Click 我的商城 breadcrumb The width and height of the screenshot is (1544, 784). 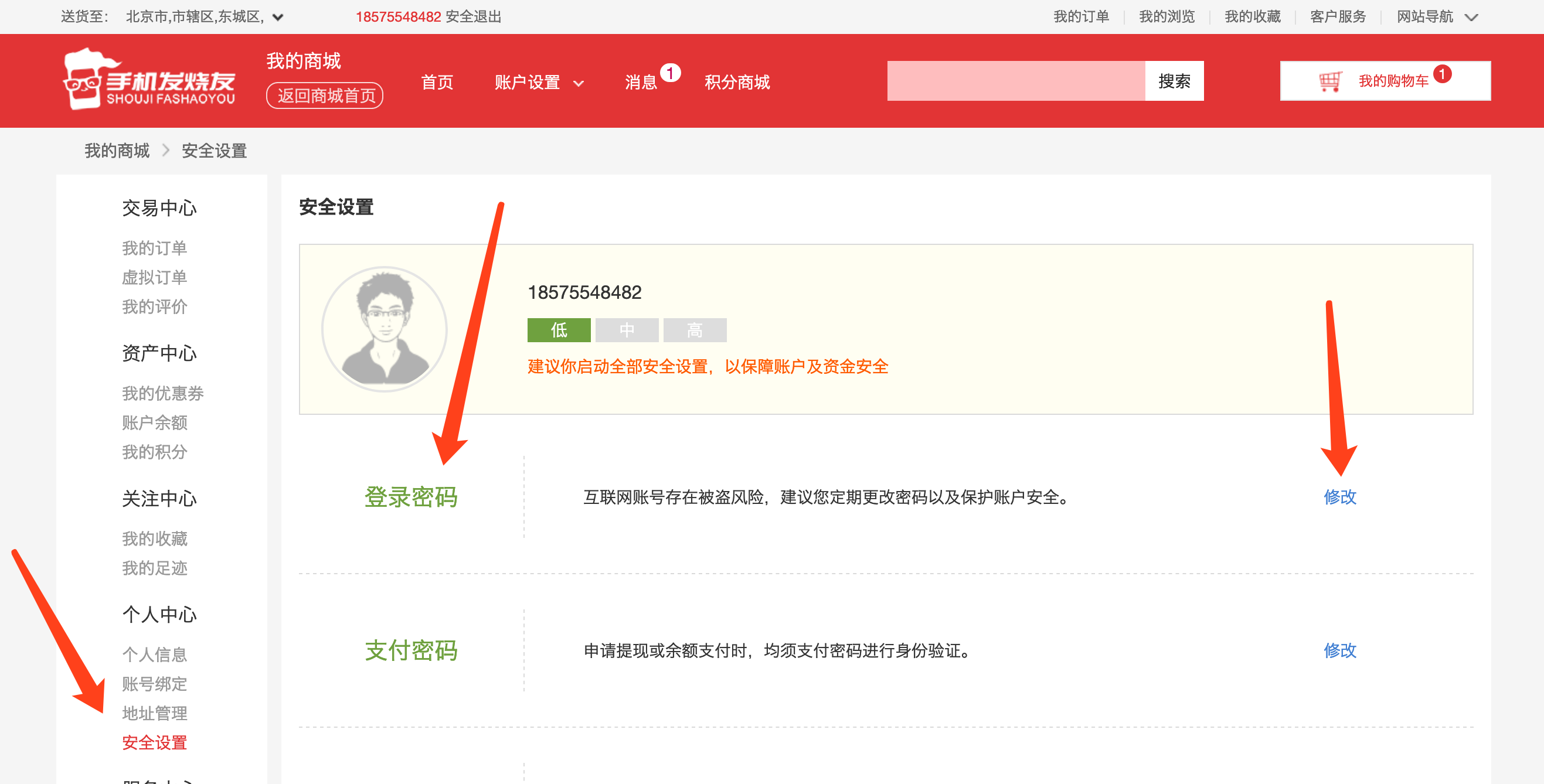[x=117, y=151]
